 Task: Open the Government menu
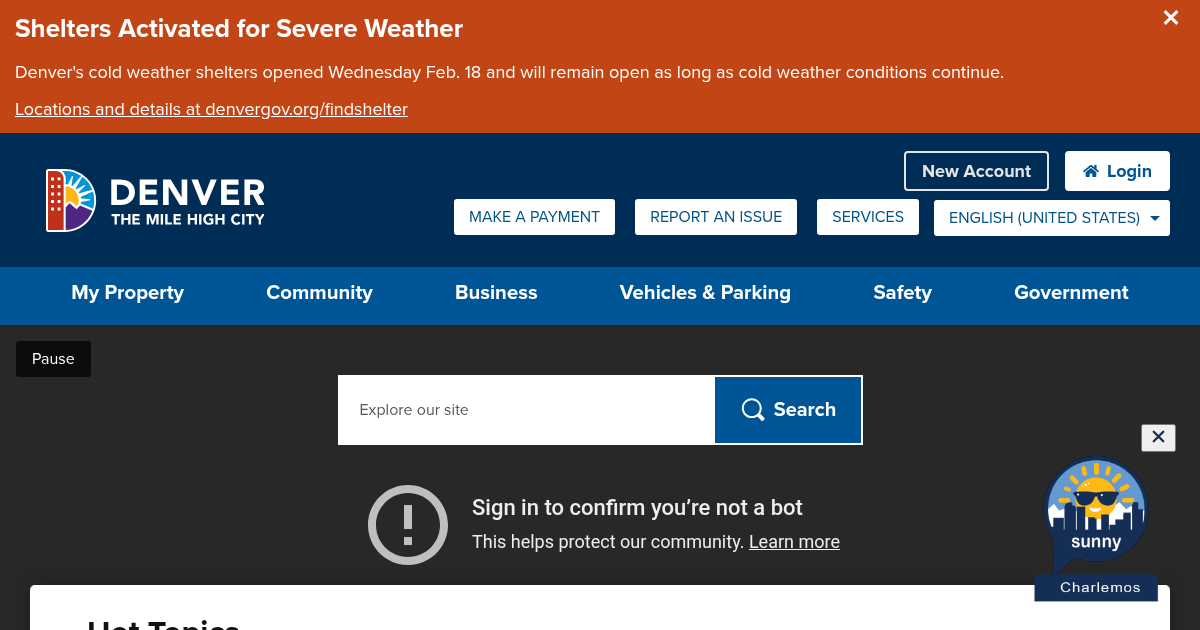tap(1071, 293)
